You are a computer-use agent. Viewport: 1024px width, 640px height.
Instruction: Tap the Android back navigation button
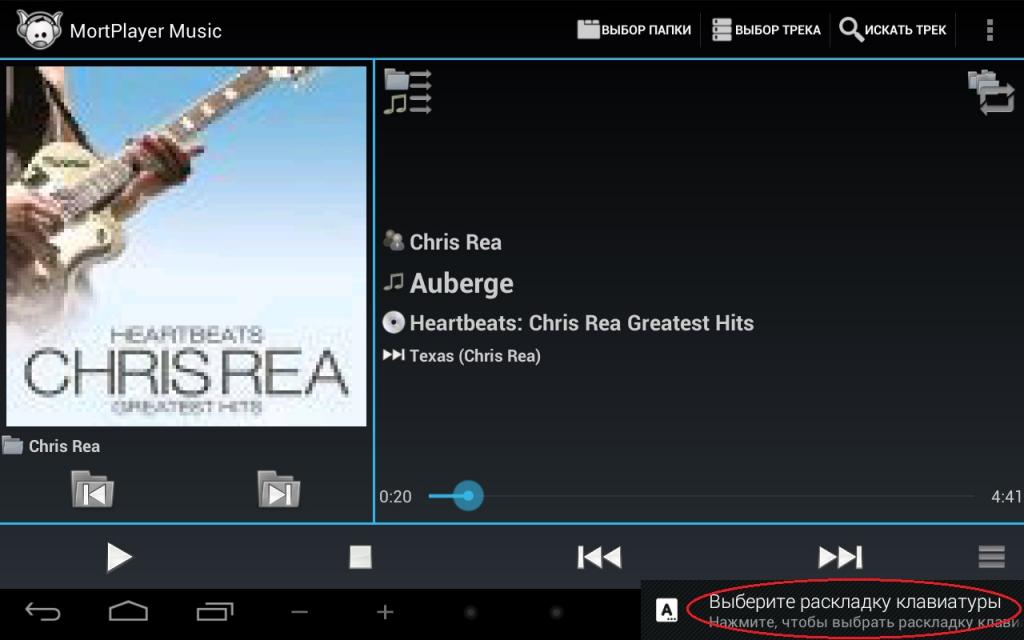coord(43,612)
